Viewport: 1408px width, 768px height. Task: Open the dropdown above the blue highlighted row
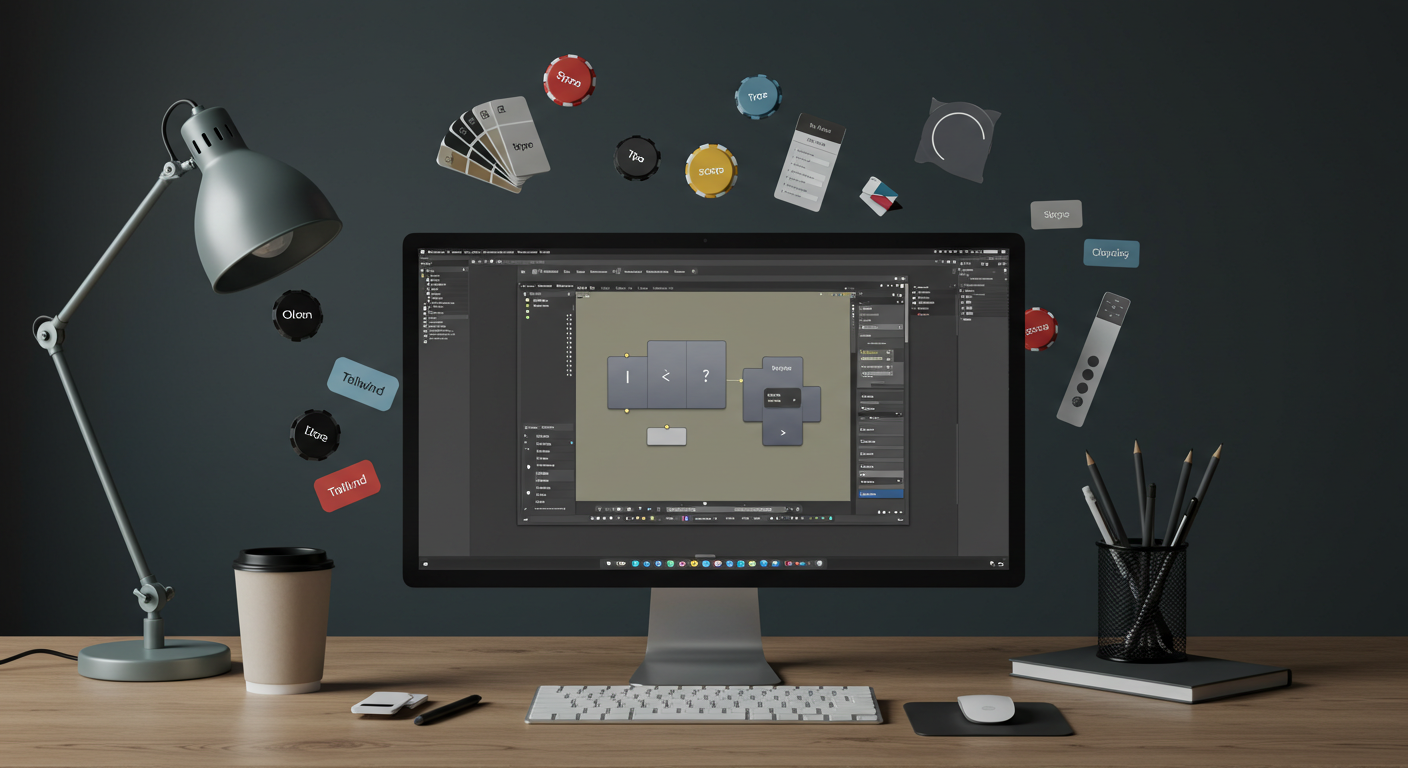[900, 482]
